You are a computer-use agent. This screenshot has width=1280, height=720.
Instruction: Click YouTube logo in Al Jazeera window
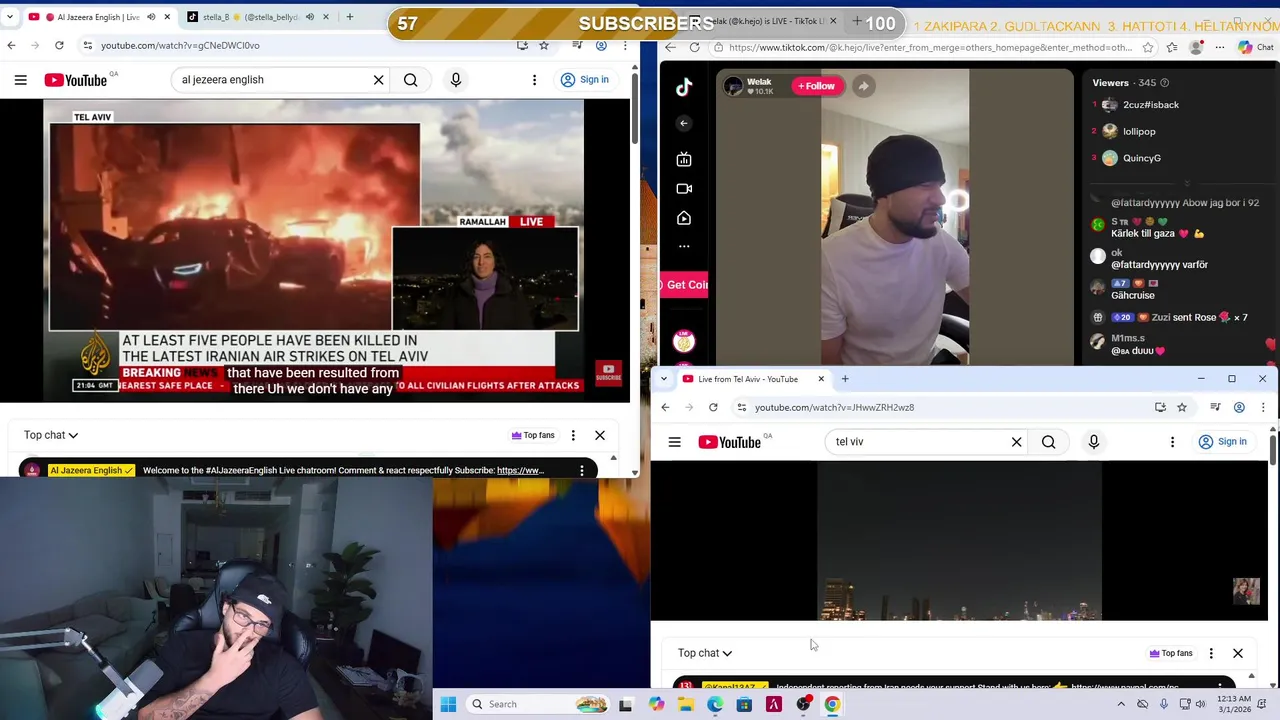tap(76, 80)
